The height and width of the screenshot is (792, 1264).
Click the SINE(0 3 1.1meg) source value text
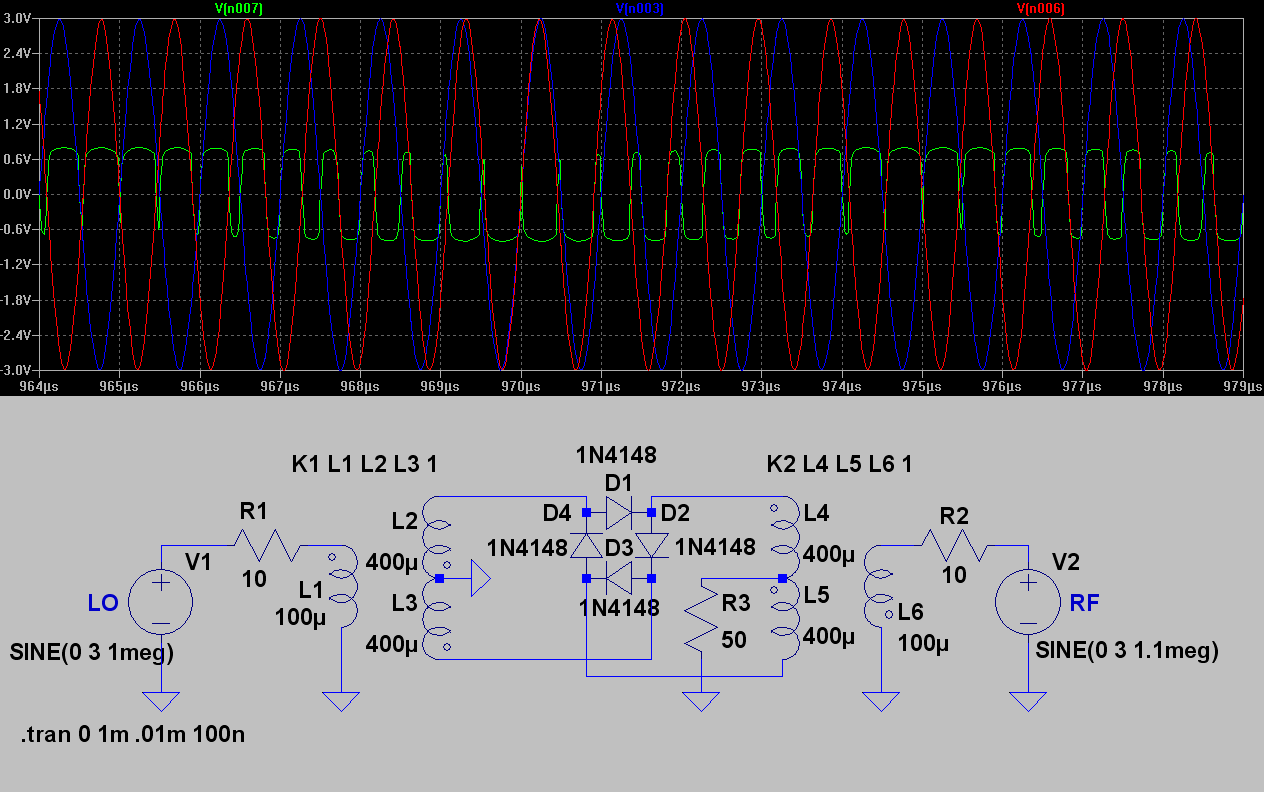[1127, 652]
